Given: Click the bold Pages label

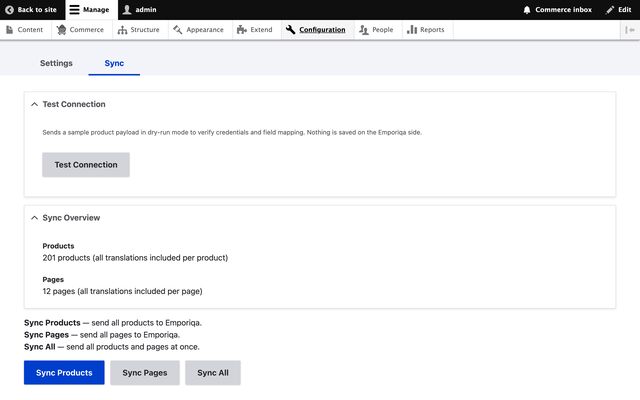Looking at the screenshot, I should click(53, 280).
